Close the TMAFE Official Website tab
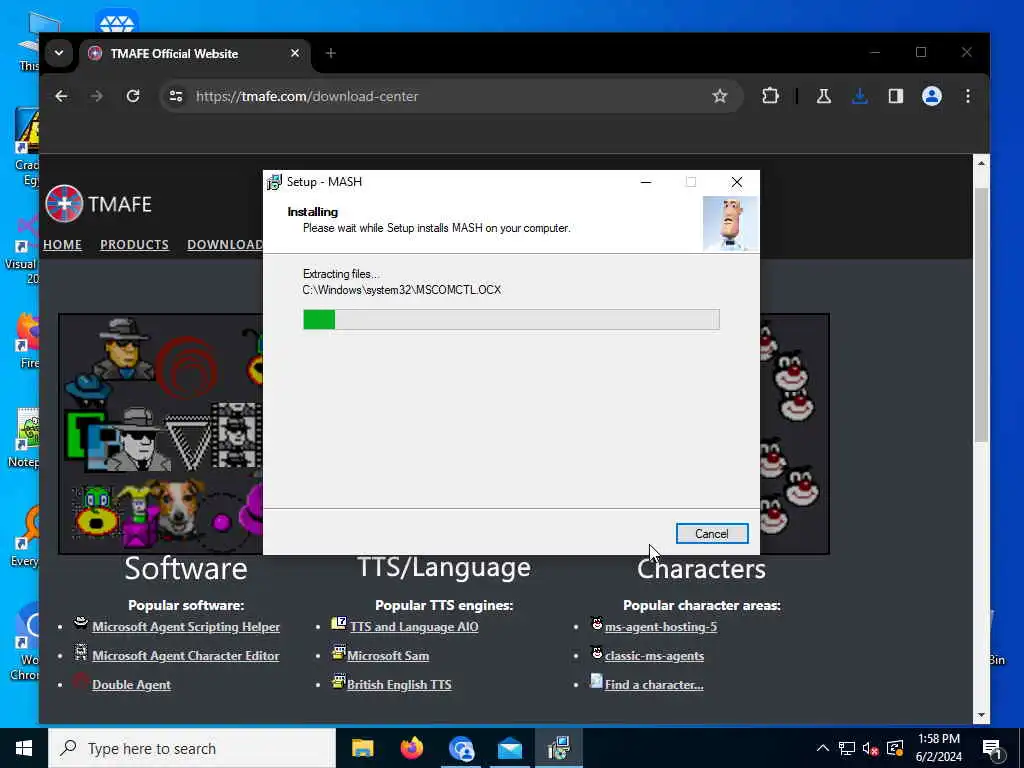 point(295,54)
